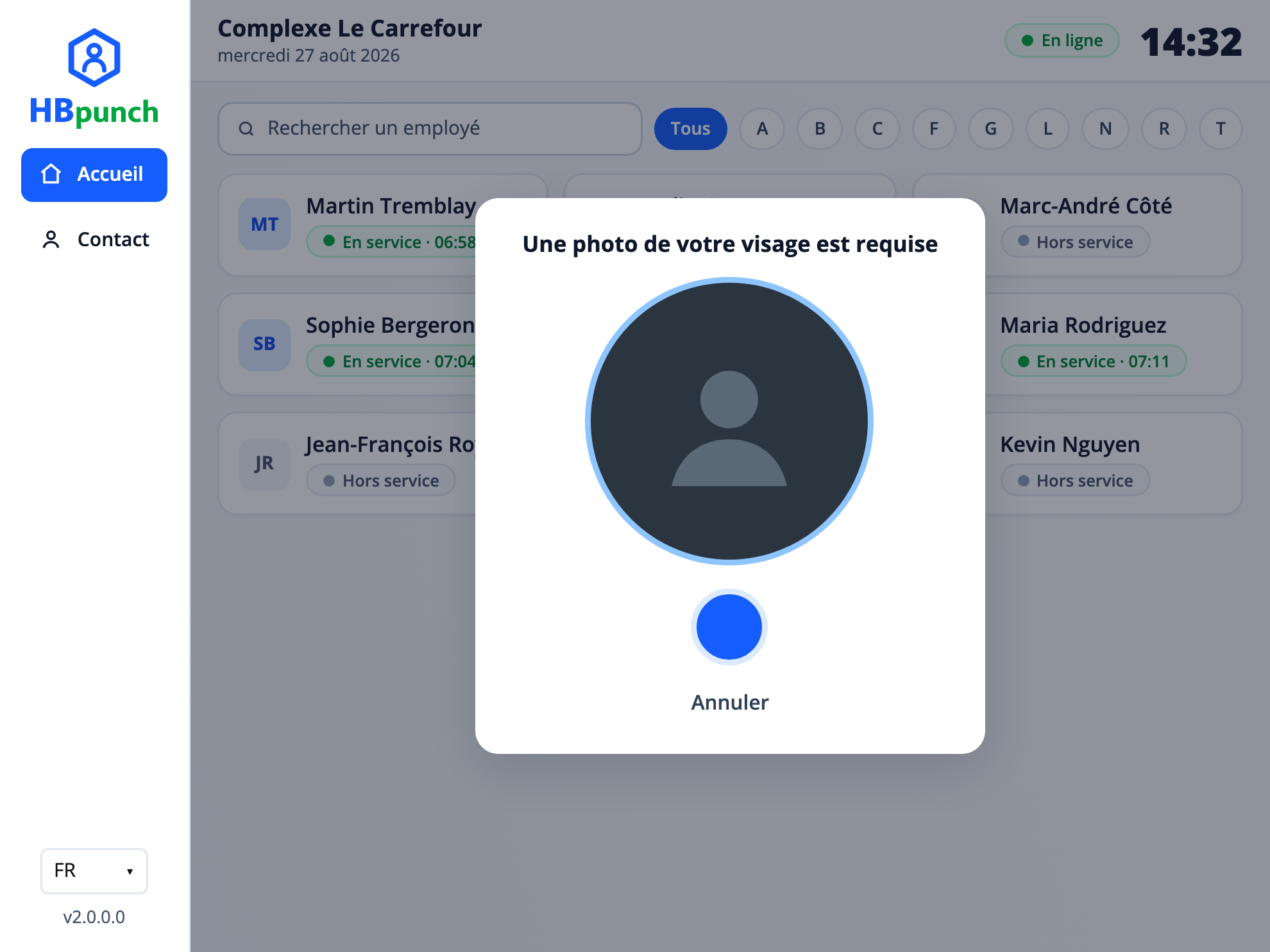Select Martin Tremblay's MT avatar
This screenshot has height=952, width=1270.
point(264,224)
